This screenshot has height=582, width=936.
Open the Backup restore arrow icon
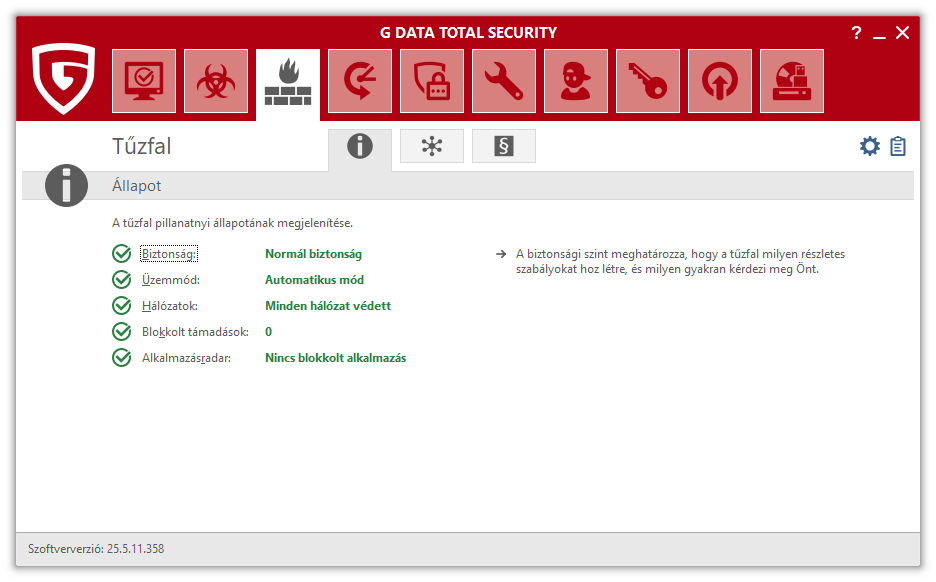click(360, 81)
